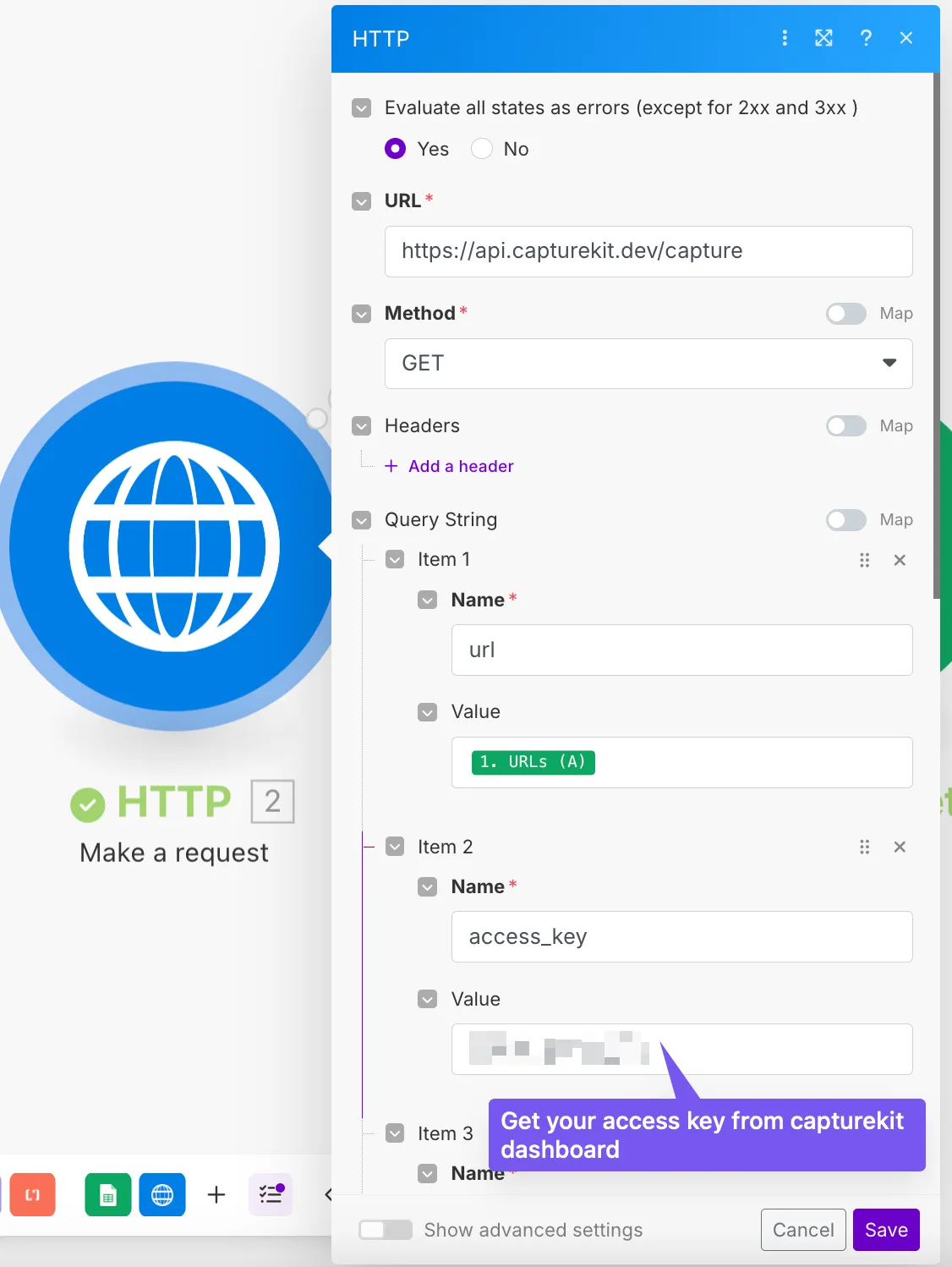Enable Show advanced settings switch
952x1267 pixels.
pyautogui.click(x=386, y=1230)
